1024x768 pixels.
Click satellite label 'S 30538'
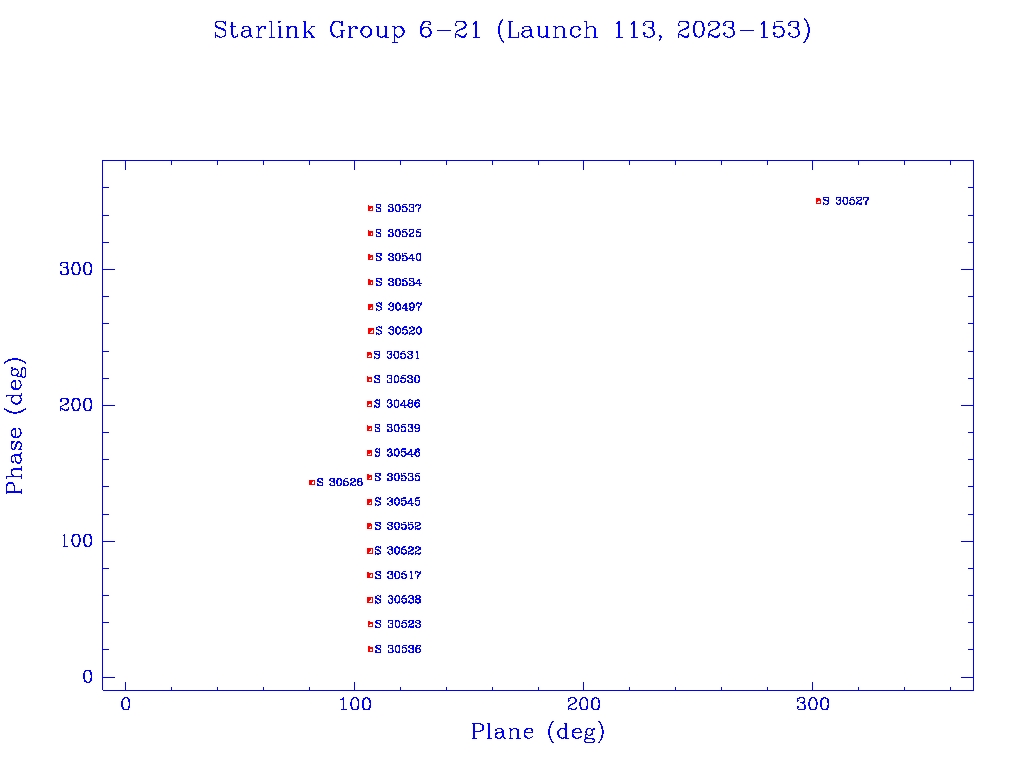(x=398, y=600)
